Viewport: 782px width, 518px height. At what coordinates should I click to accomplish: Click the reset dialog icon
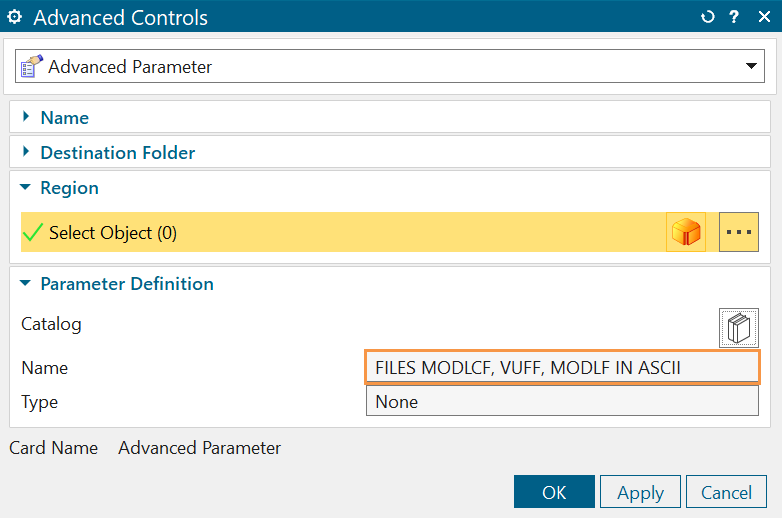point(709,18)
